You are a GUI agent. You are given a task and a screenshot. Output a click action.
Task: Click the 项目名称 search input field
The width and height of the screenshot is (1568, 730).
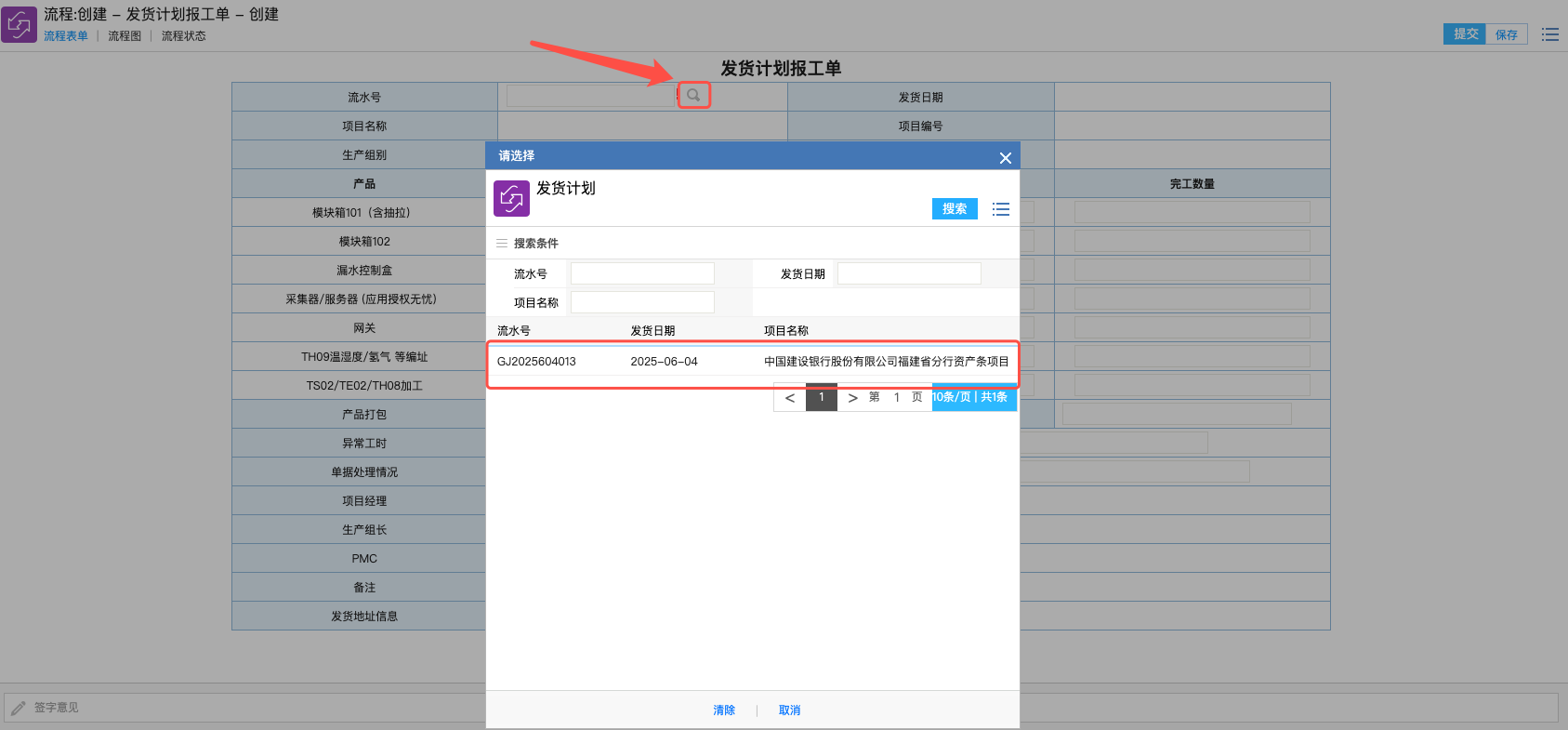pyautogui.click(x=641, y=302)
